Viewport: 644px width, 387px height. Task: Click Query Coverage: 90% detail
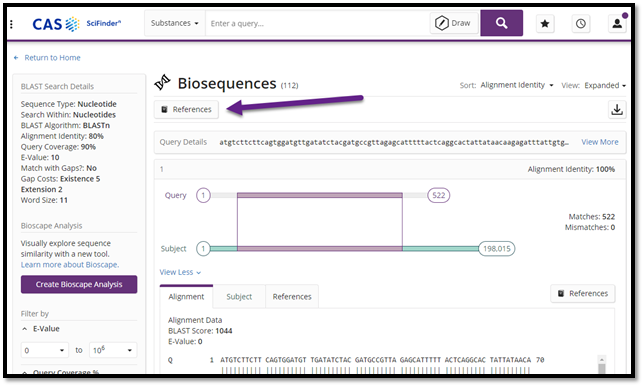[58, 147]
